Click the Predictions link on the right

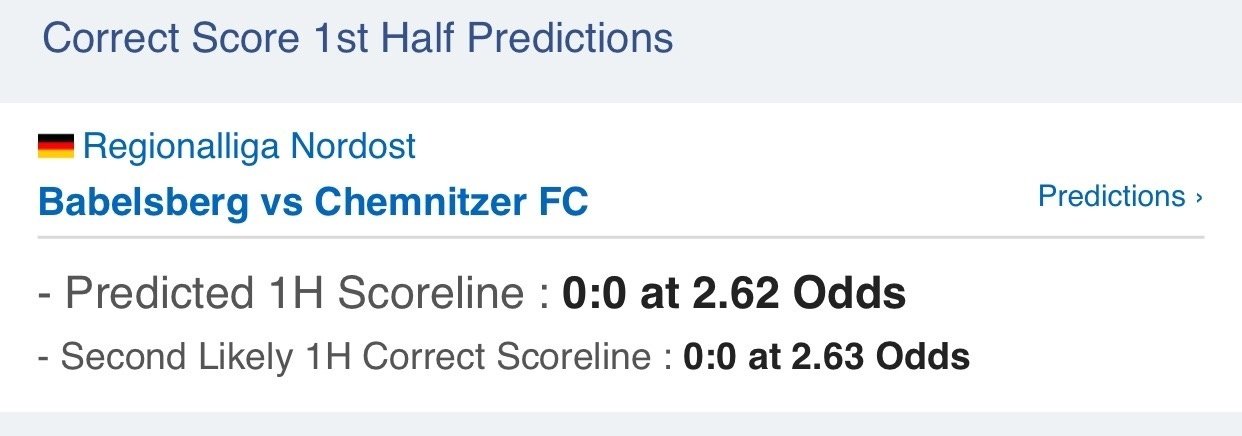click(1111, 196)
